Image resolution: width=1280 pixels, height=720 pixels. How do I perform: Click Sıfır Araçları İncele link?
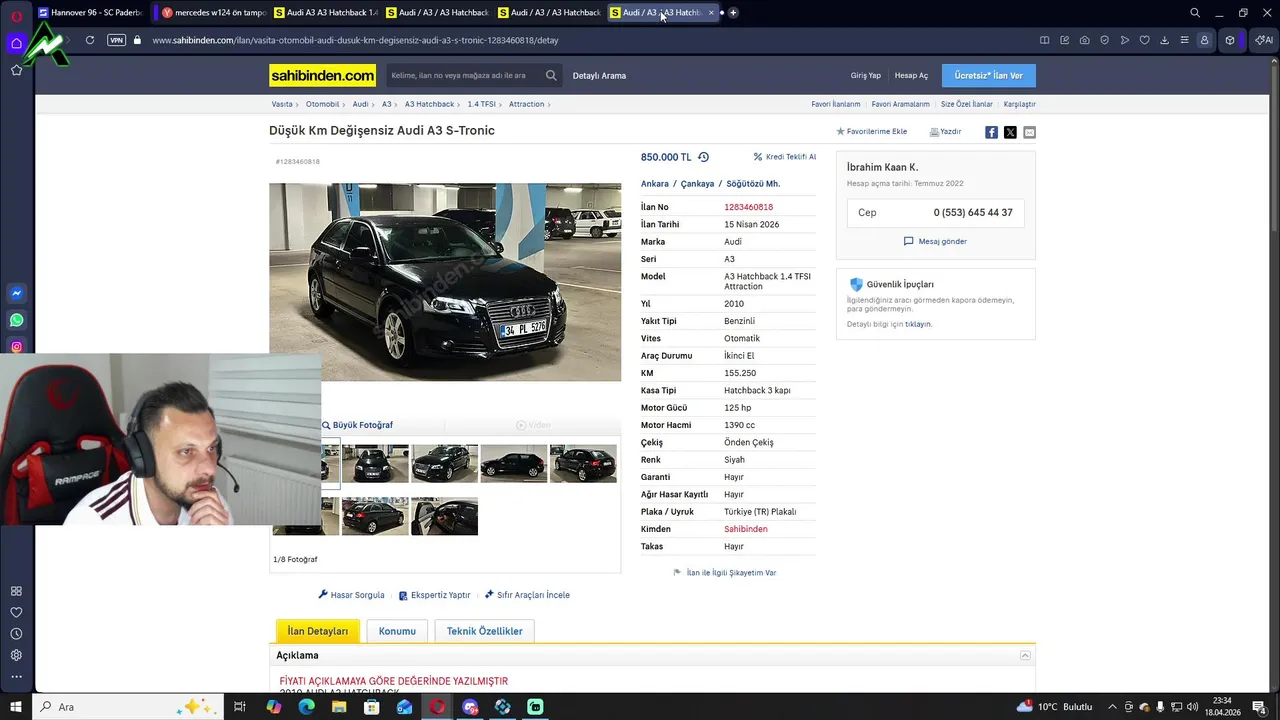pos(527,595)
